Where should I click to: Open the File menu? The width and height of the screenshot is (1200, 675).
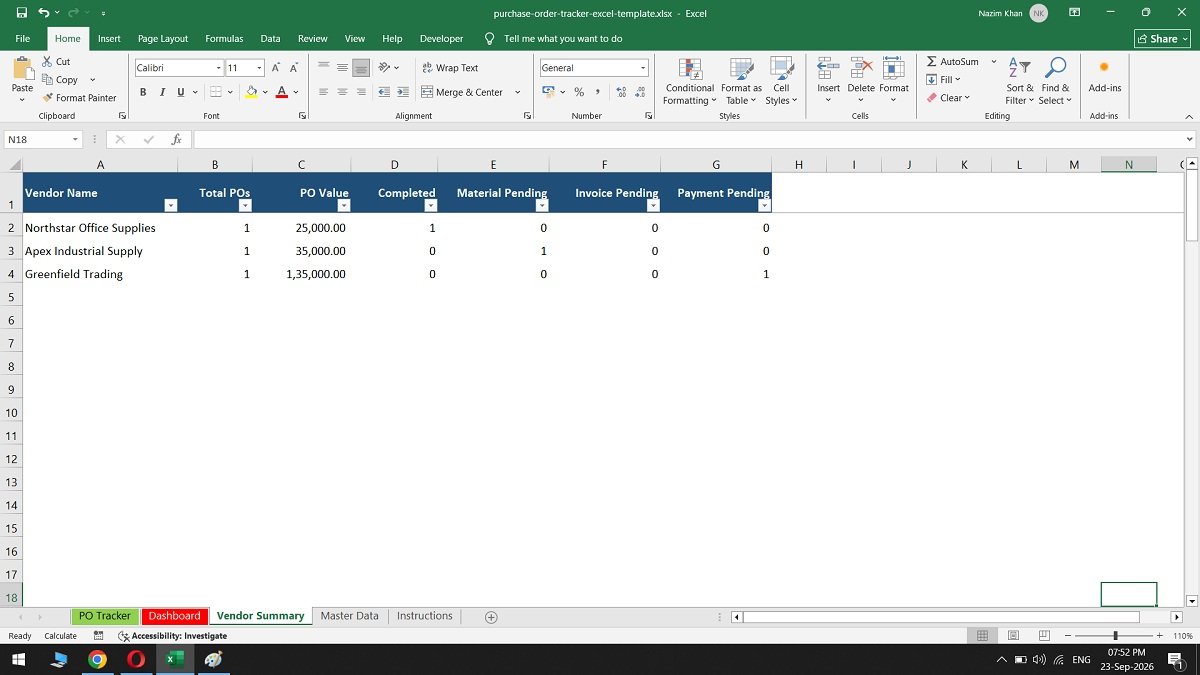(22, 38)
